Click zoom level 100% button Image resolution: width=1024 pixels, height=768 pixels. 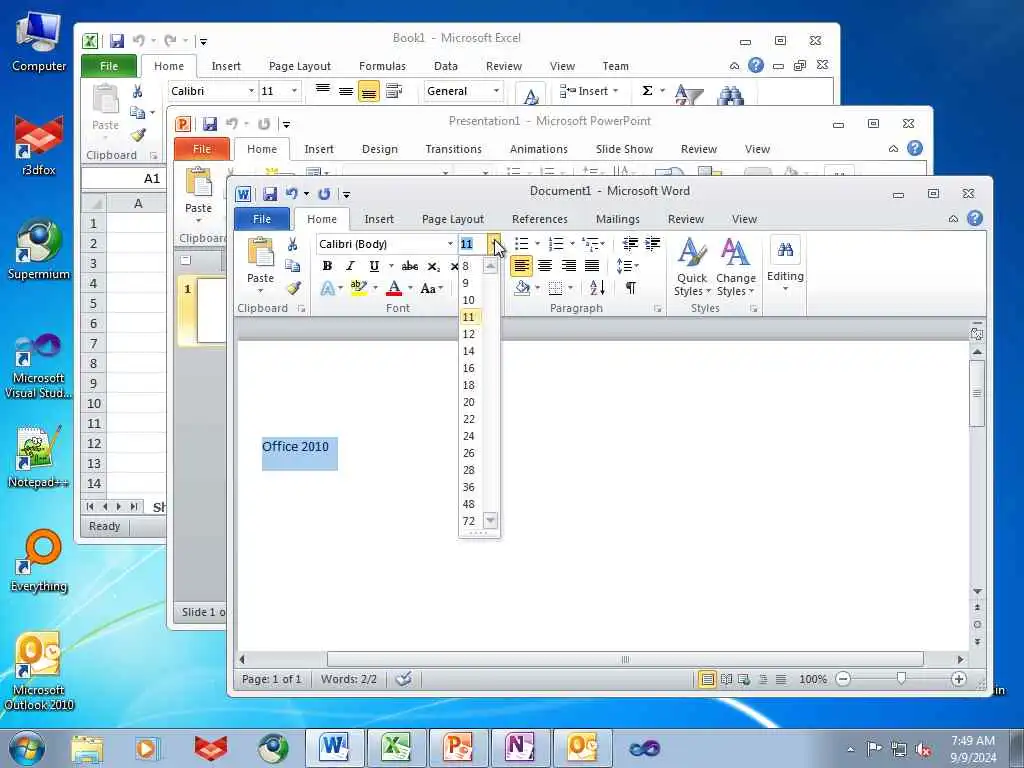pos(813,679)
